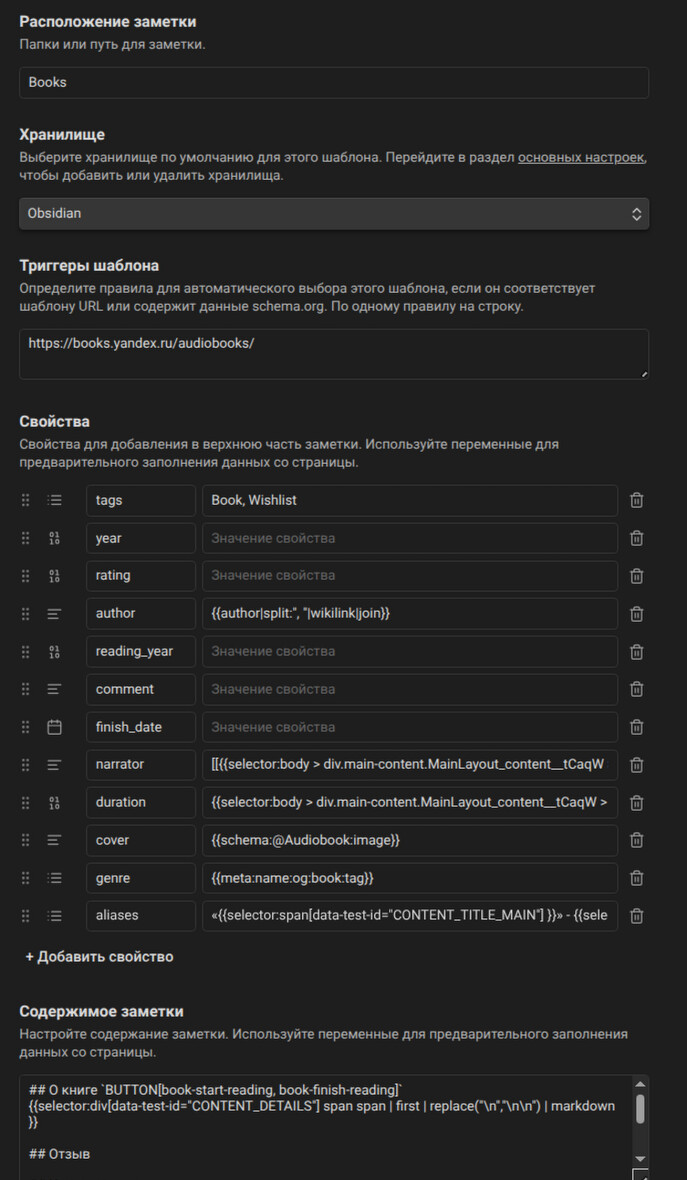Remove the aliases property via trash icon
Image resolution: width=687 pixels, height=1180 pixels.
636,916
